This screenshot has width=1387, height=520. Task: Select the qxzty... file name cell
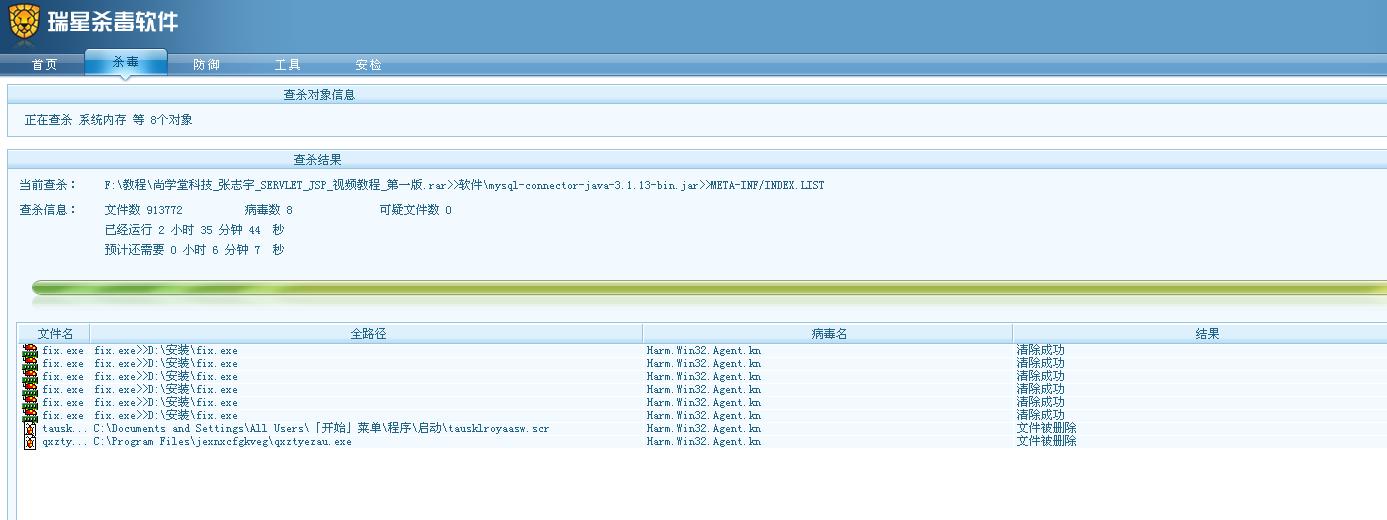coord(64,442)
